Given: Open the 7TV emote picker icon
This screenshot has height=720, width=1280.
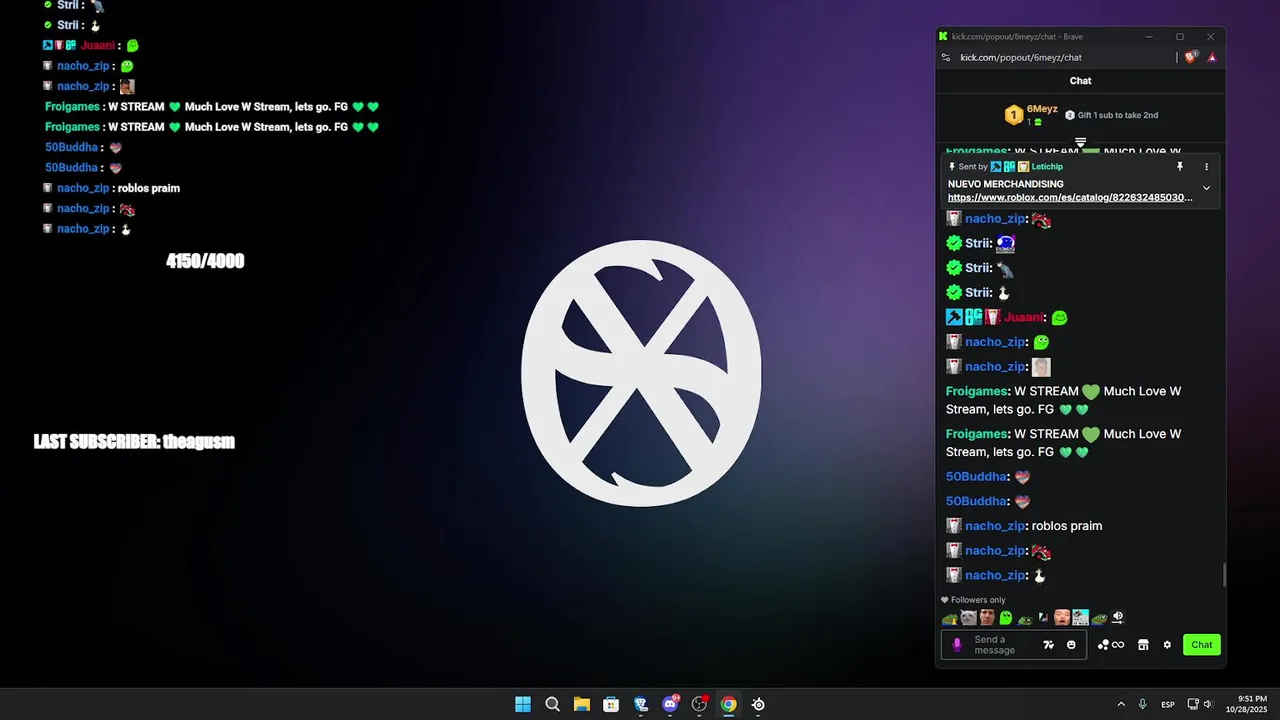Looking at the screenshot, I should point(1048,645).
